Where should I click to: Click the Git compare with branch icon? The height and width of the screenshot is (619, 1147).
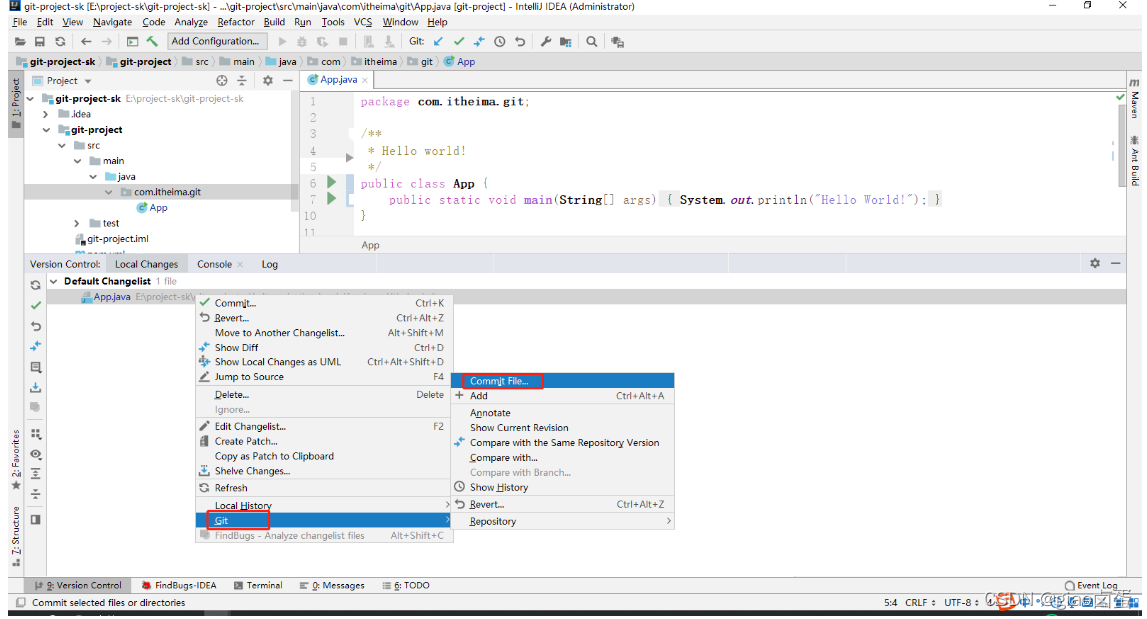(479, 42)
